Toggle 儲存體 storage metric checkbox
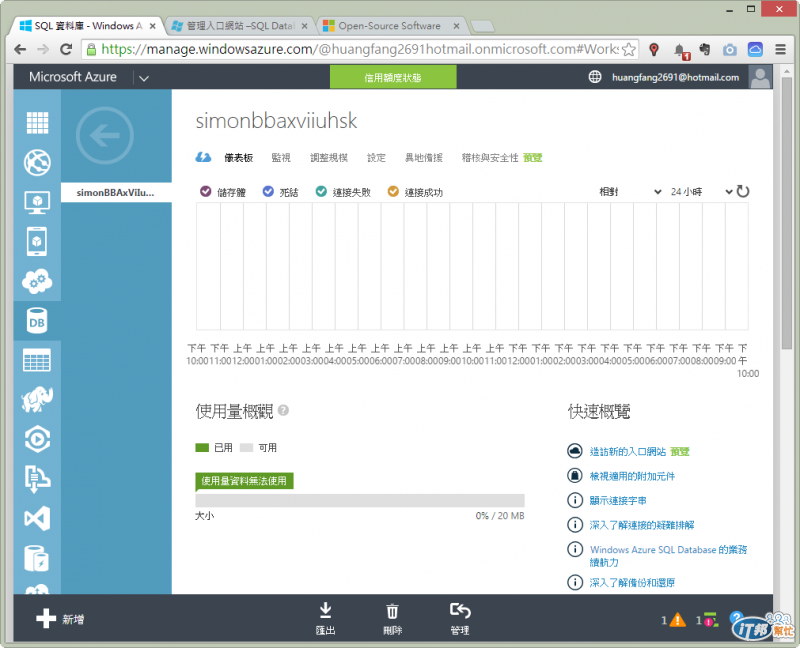 [x=206, y=191]
